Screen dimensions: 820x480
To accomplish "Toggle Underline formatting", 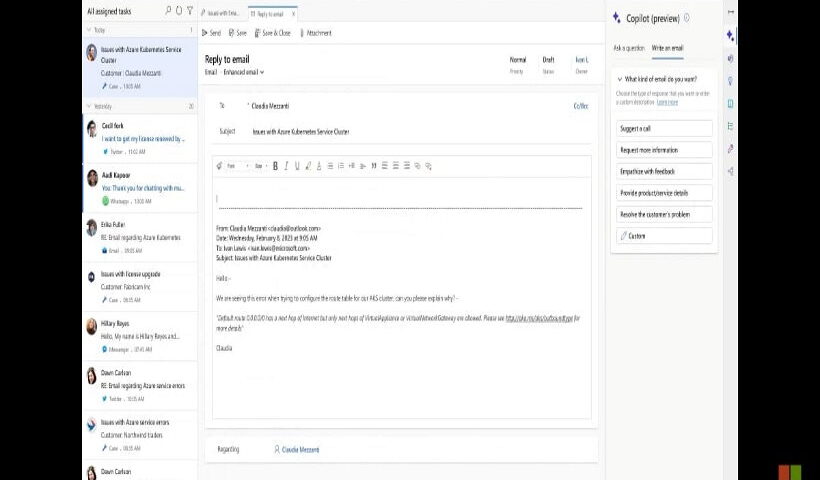I will coord(297,166).
